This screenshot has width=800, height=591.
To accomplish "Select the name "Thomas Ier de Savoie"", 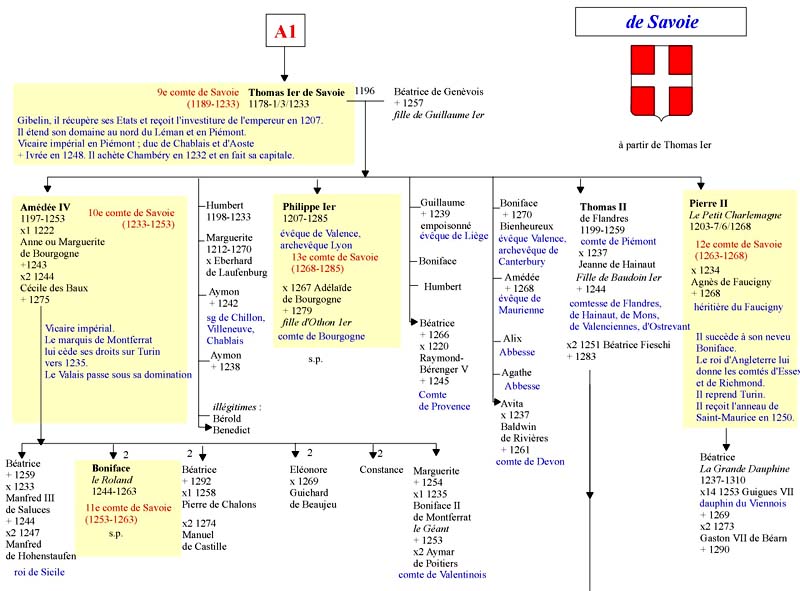I will [x=296, y=92].
